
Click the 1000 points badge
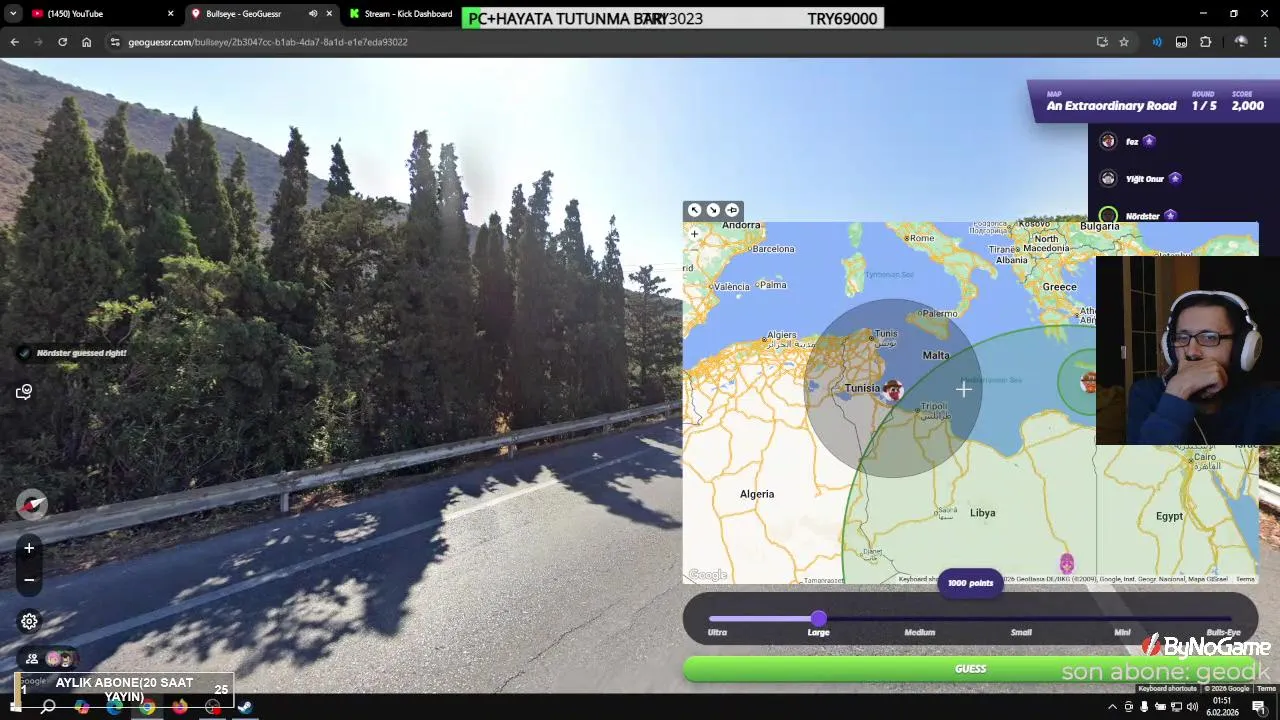pyautogui.click(x=970, y=583)
